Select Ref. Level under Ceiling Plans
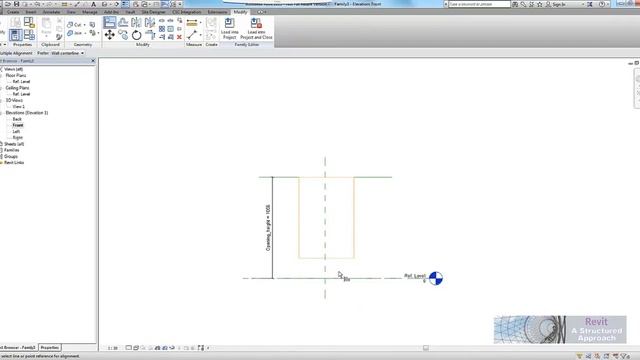 coord(21,94)
